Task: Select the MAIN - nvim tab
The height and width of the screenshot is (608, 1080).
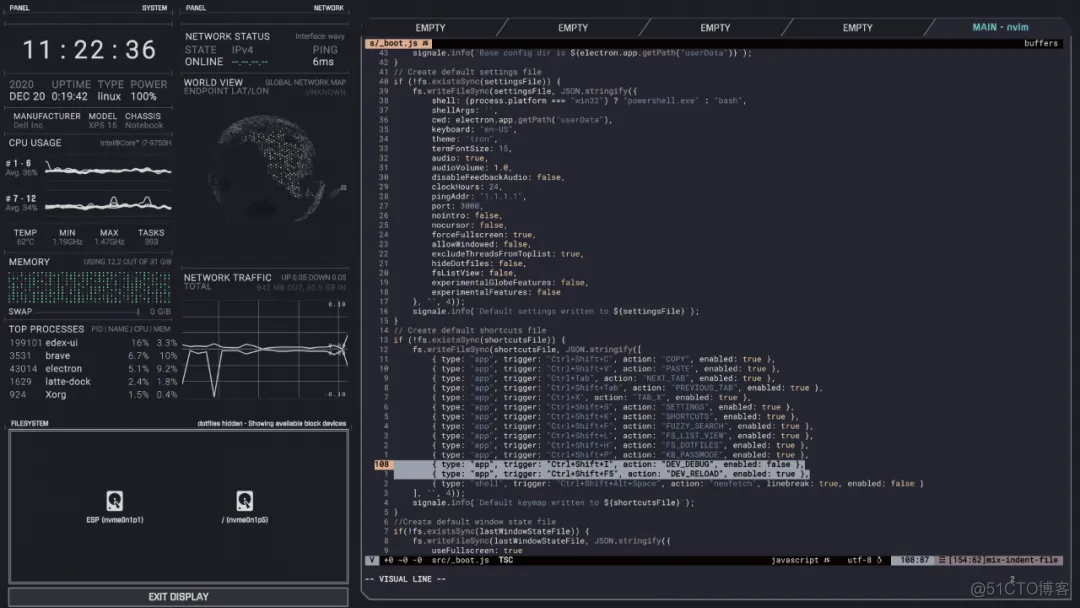Action: (x=1000, y=28)
